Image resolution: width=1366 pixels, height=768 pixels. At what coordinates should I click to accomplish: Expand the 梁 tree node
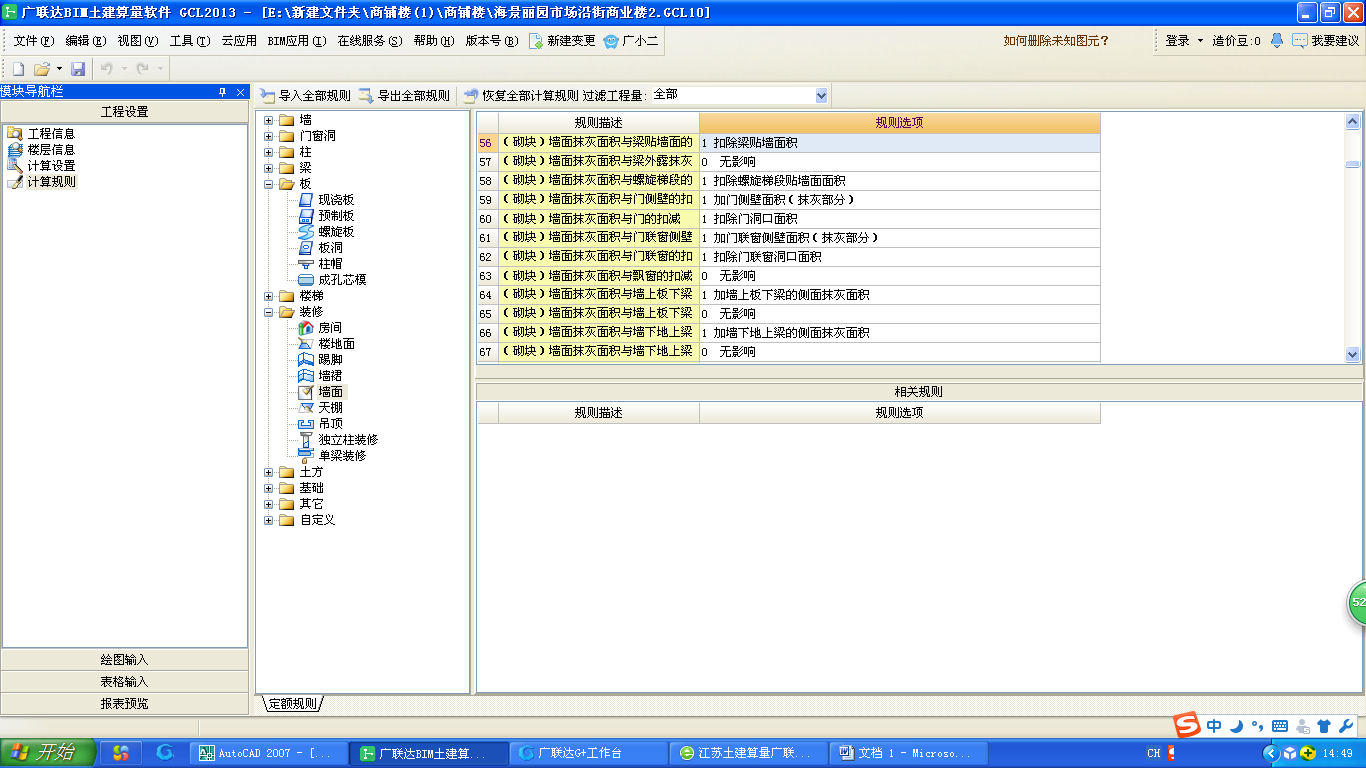point(268,168)
